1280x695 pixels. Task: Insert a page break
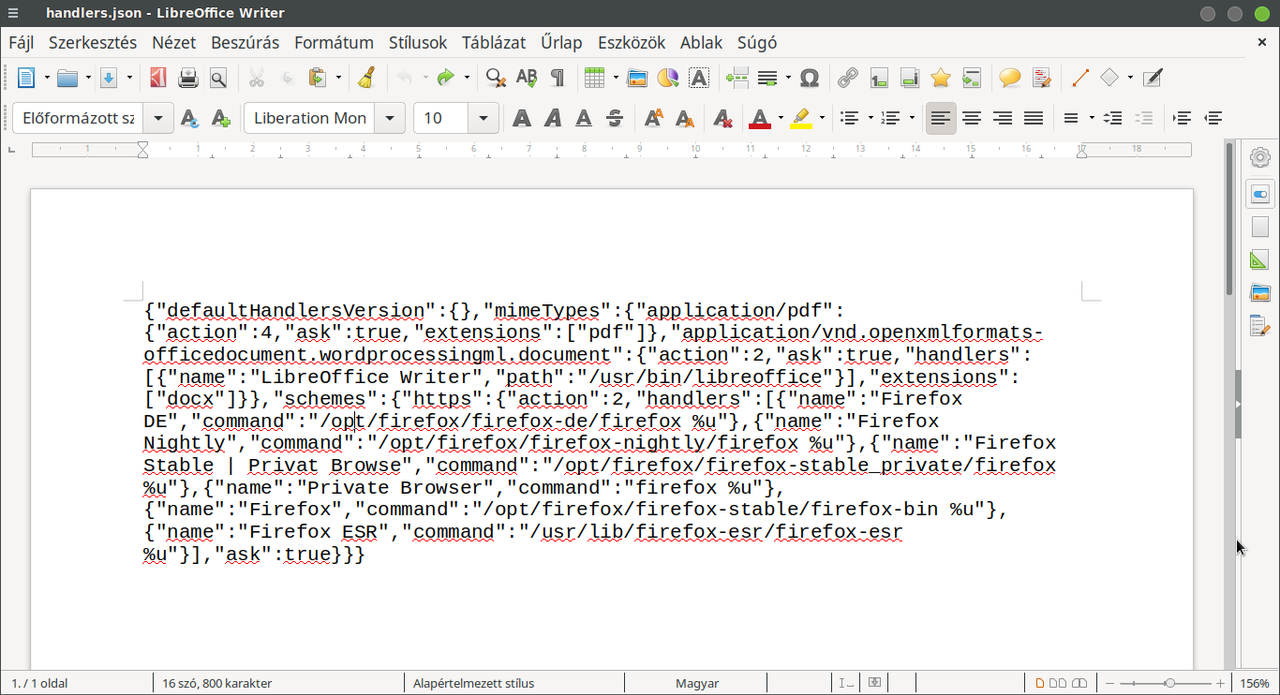click(737, 77)
